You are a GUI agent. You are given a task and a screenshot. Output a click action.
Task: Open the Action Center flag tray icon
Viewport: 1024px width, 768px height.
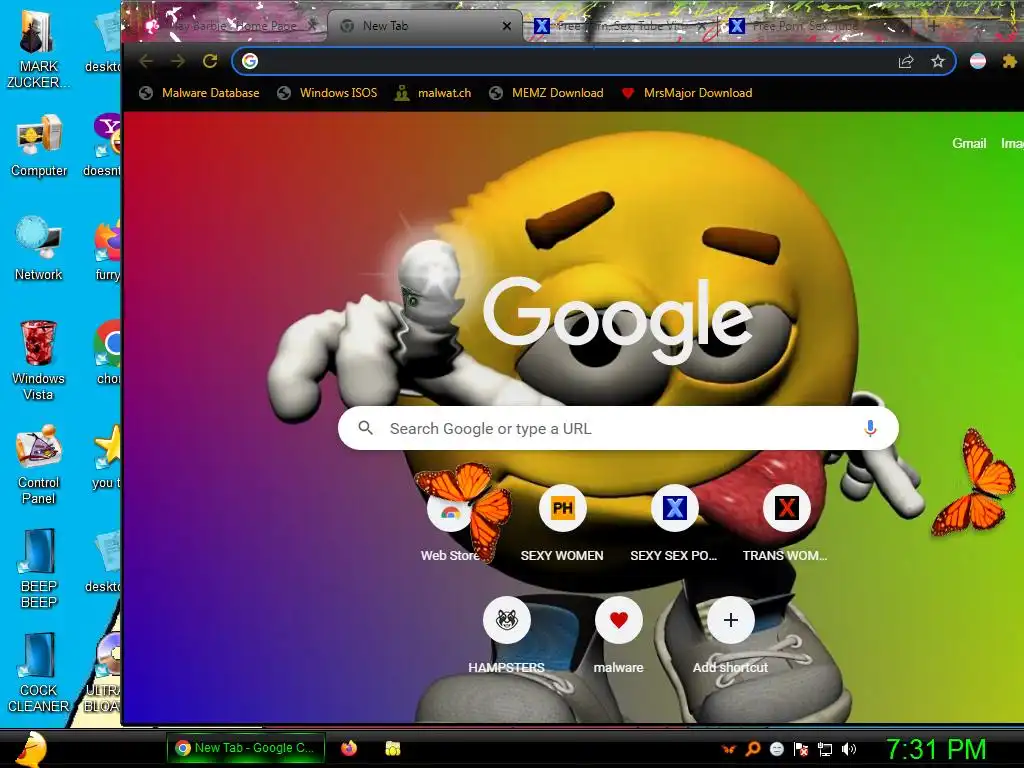(801, 749)
